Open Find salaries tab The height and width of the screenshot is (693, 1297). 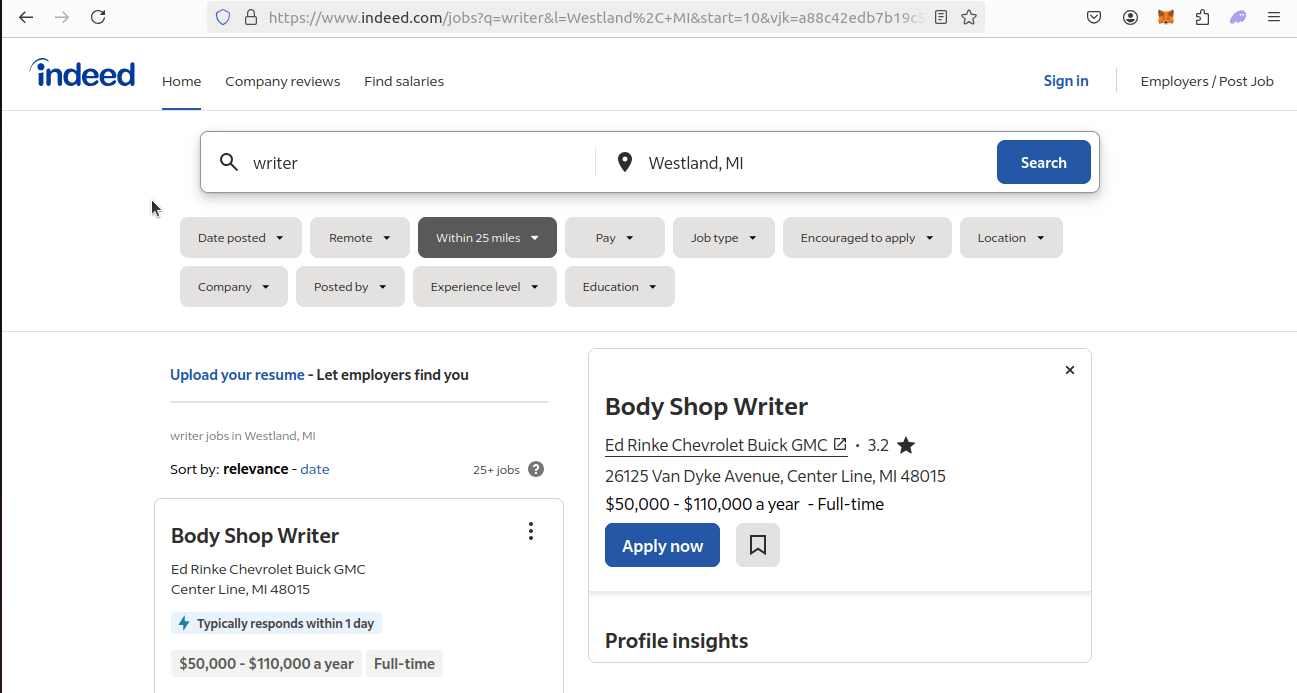pos(404,81)
